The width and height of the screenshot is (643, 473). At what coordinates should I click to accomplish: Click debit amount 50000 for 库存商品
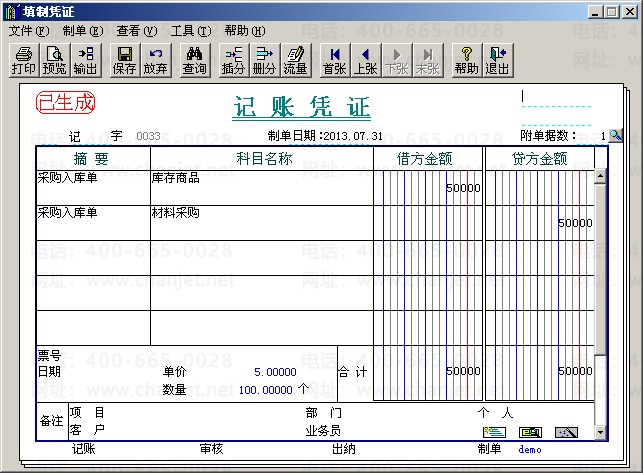pos(463,188)
